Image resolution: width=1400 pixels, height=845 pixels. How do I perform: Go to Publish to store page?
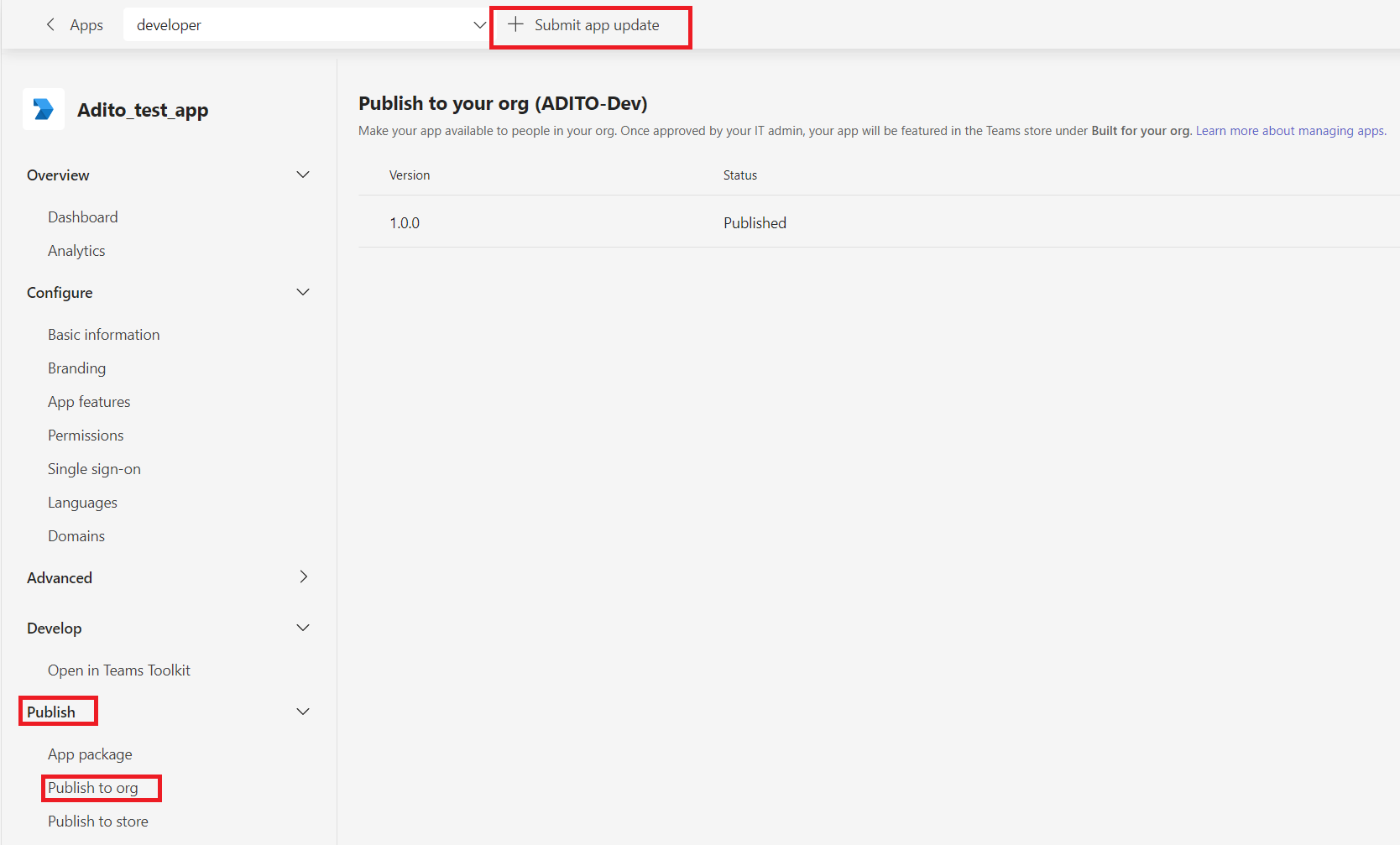click(x=98, y=821)
